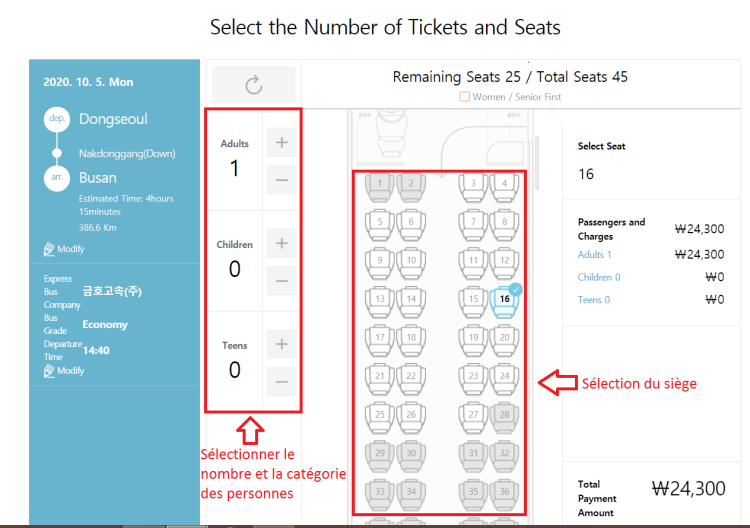Screen dimensions: 750x528
Task: Click the refresh seat selection icon
Action: click(x=253, y=85)
